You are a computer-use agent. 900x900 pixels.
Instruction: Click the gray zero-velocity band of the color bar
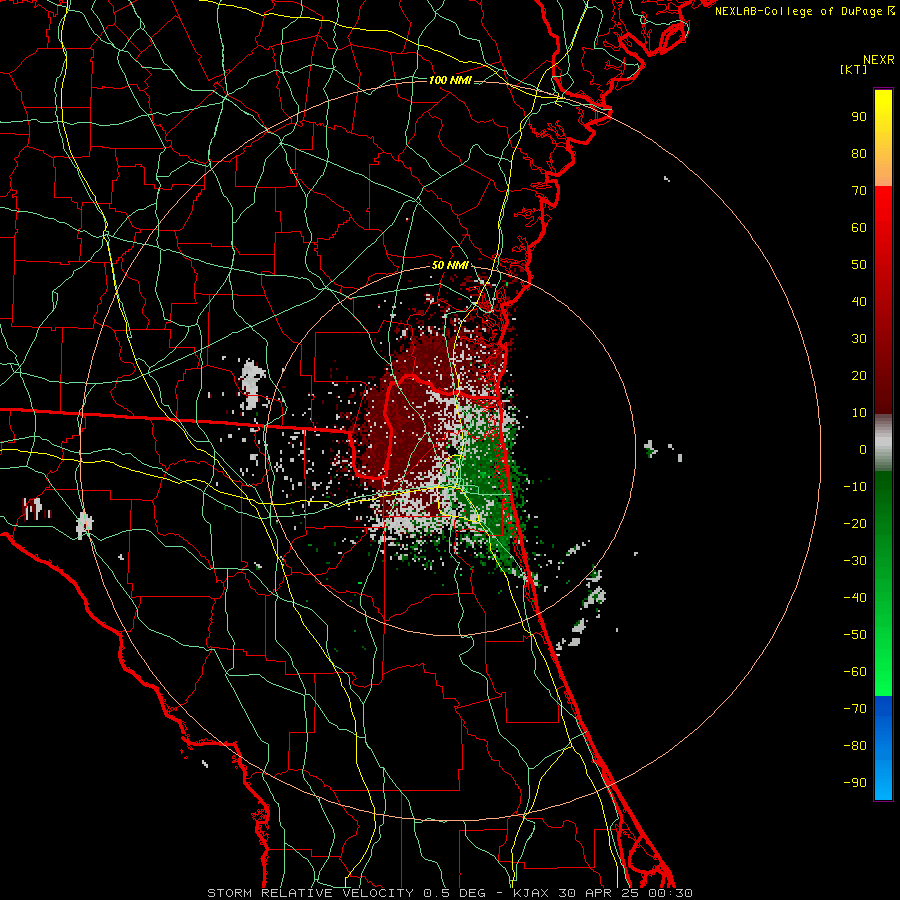point(883,443)
